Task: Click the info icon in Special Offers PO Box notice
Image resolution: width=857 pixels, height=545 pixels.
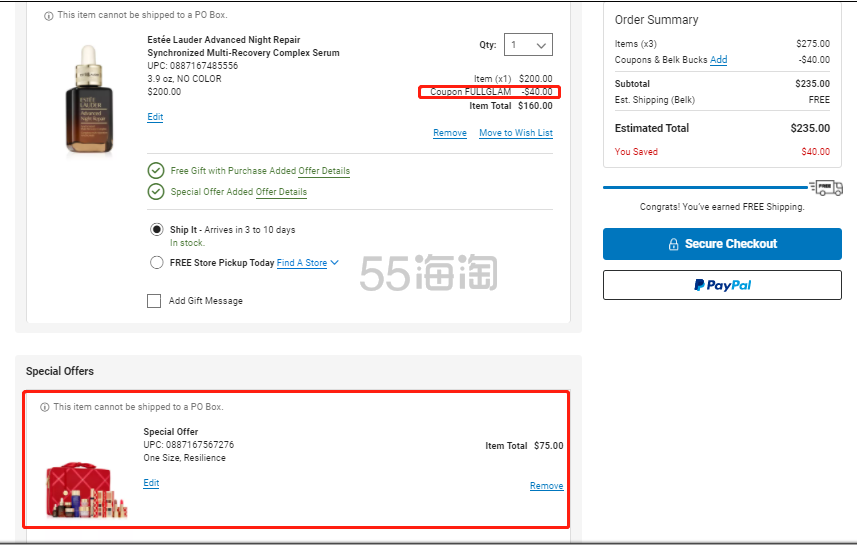Action: [x=45, y=407]
